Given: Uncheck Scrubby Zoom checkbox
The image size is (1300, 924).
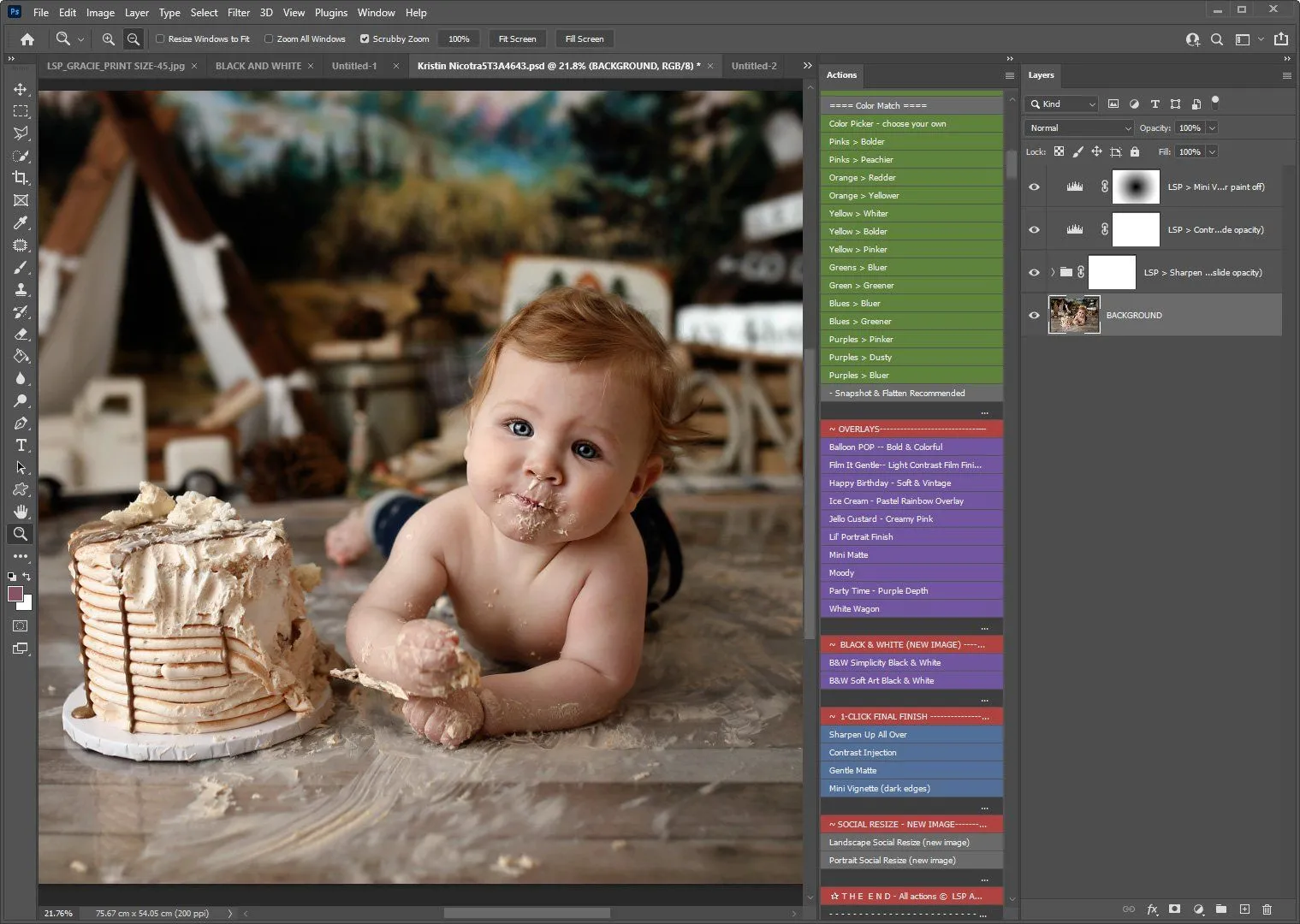Looking at the screenshot, I should click(365, 38).
